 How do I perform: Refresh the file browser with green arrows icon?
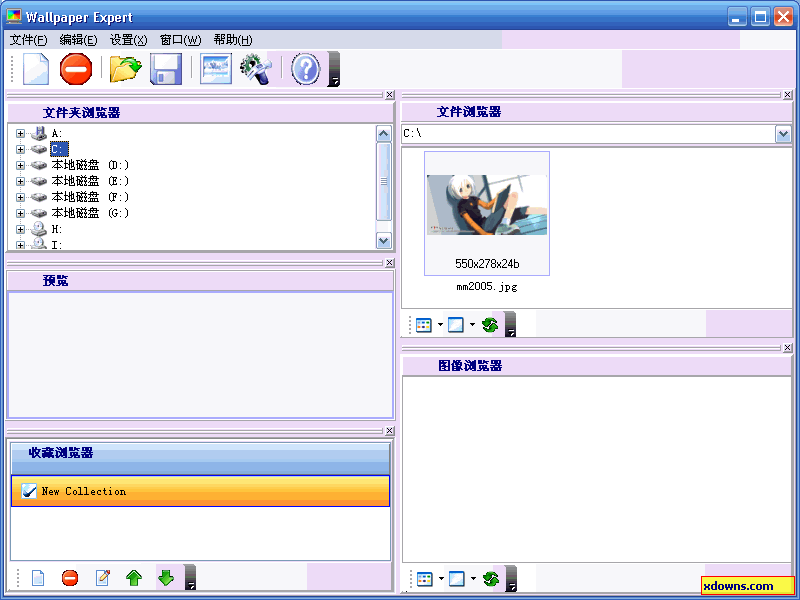pyautogui.click(x=490, y=325)
